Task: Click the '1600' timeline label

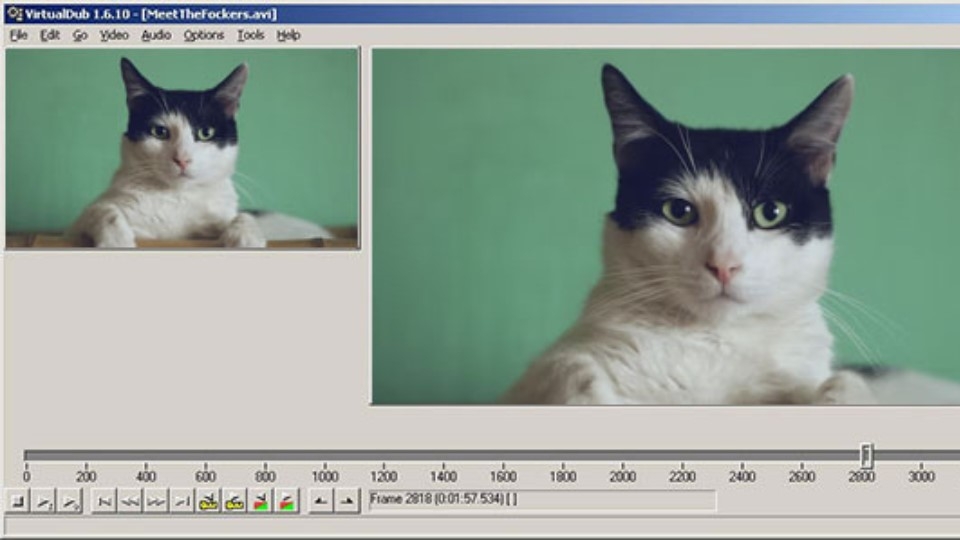Action: point(503,476)
